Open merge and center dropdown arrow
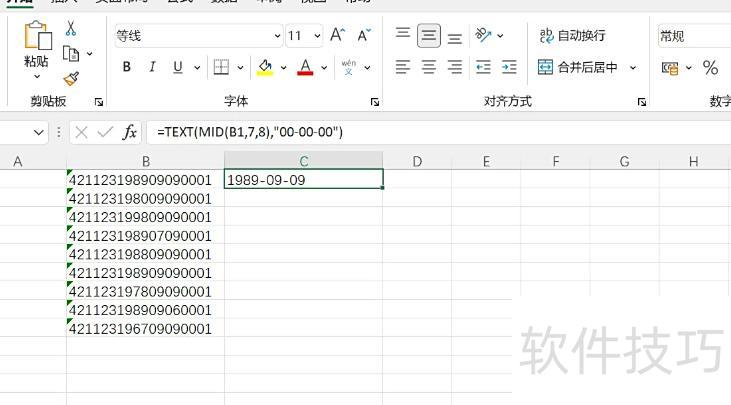 click(633, 68)
